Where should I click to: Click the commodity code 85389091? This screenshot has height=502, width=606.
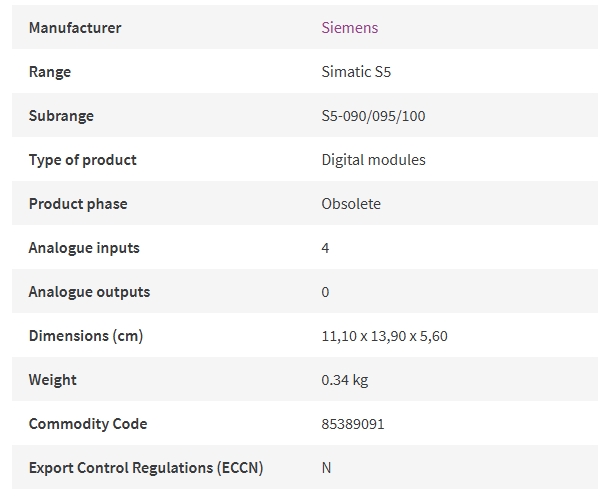pyautogui.click(x=353, y=424)
